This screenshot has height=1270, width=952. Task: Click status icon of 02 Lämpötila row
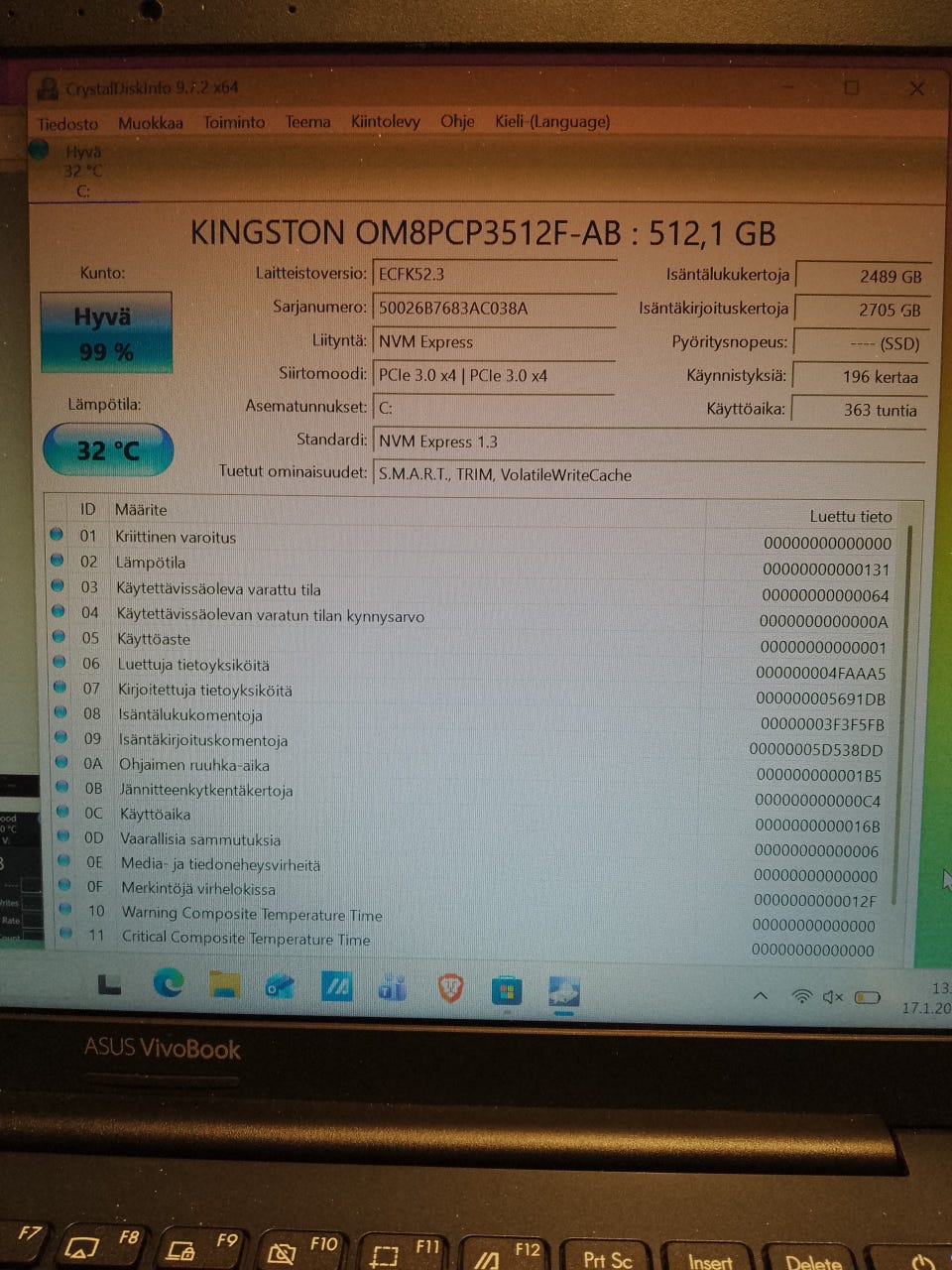click(57, 561)
